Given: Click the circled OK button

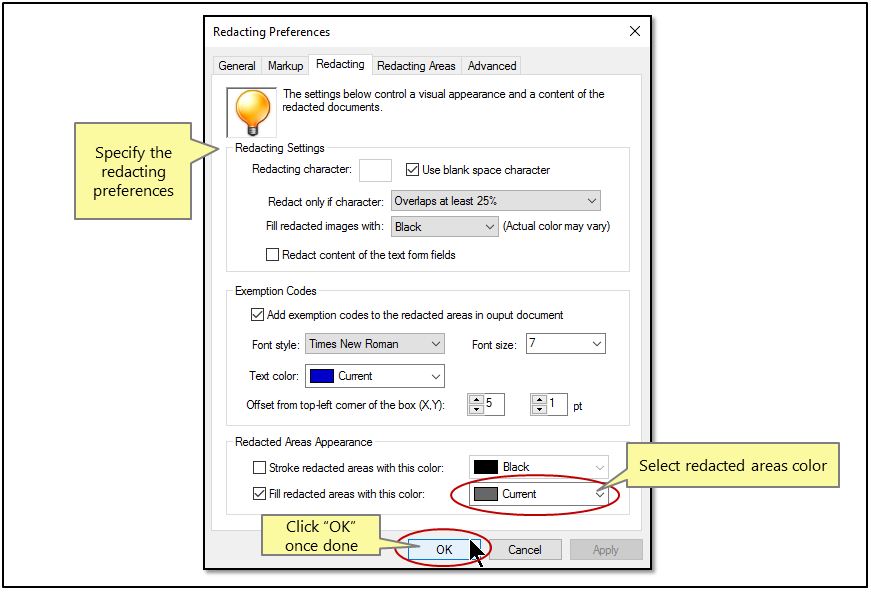Looking at the screenshot, I should (442, 549).
